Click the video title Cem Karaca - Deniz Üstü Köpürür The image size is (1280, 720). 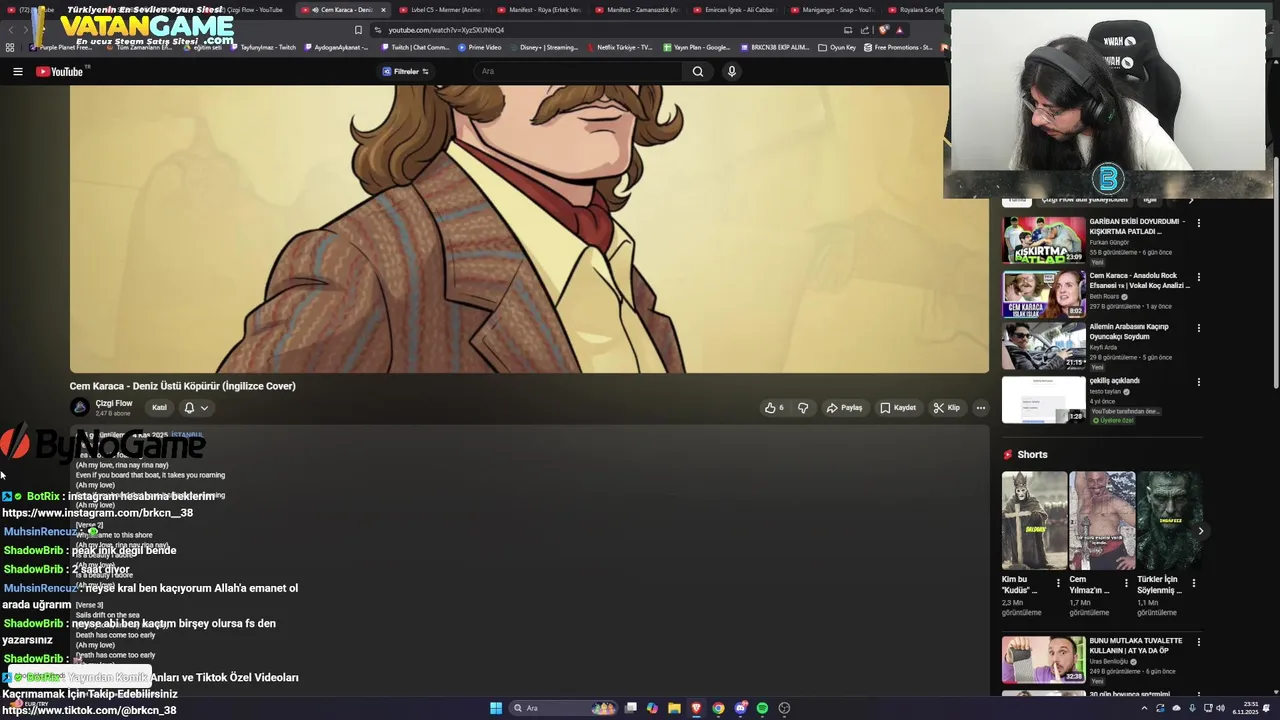click(x=182, y=386)
